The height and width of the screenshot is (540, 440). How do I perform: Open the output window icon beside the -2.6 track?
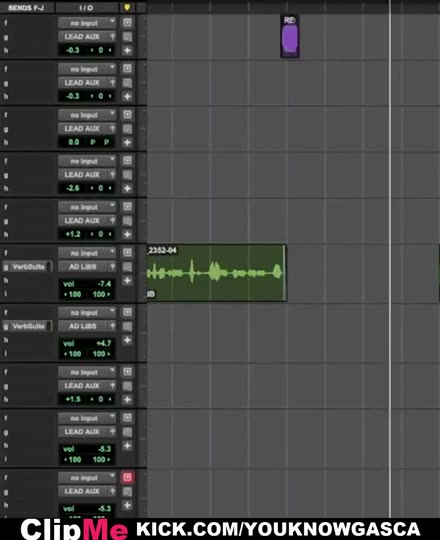127,175
